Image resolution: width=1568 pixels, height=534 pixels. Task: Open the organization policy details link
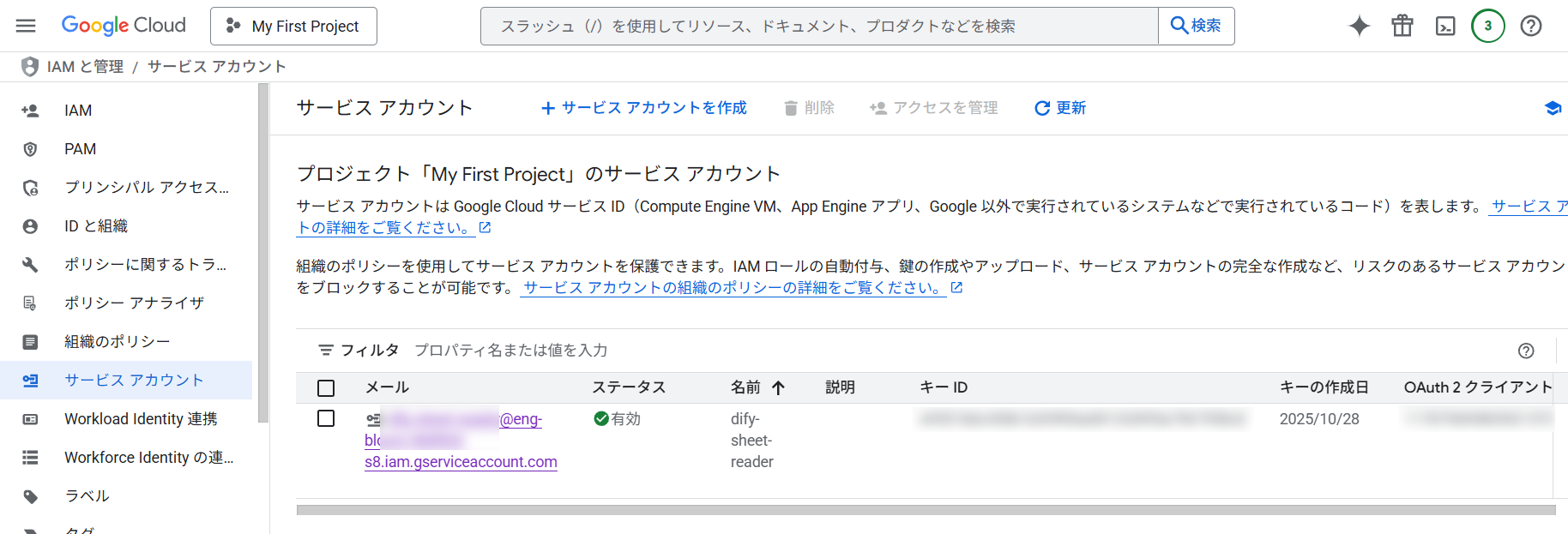733,288
